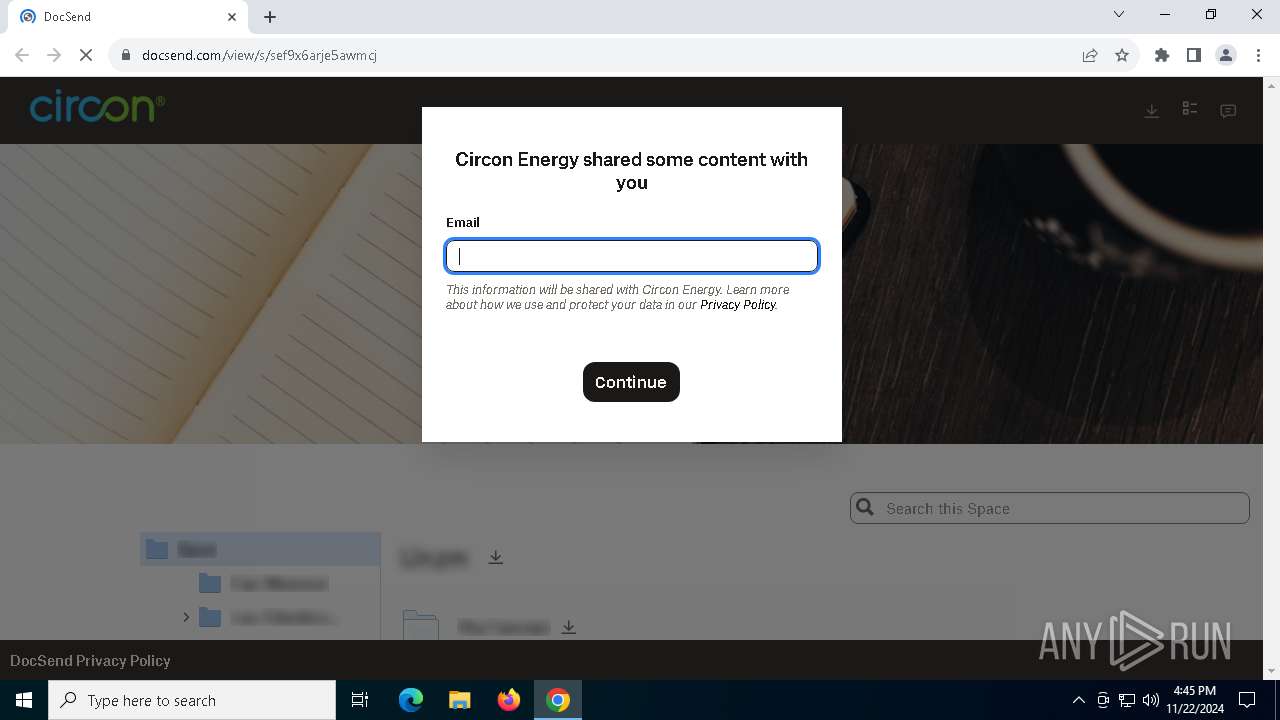Share this page icon in address bar

pyautogui.click(x=1090, y=55)
